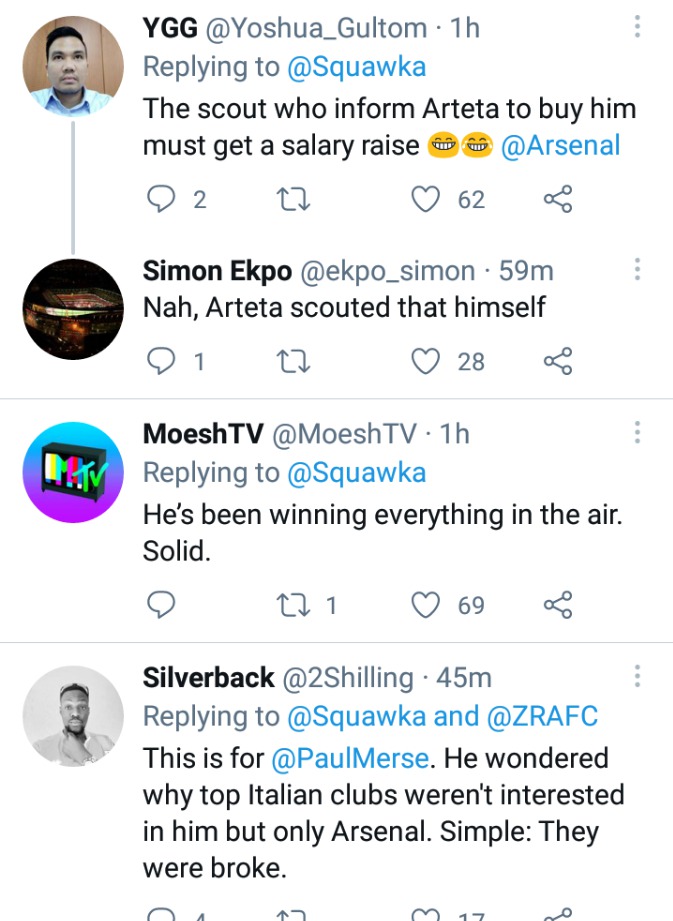Viewport: 673px width, 921px height.
Task: Like MoeshTV's tweet with 69 likes
Action: pos(425,605)
